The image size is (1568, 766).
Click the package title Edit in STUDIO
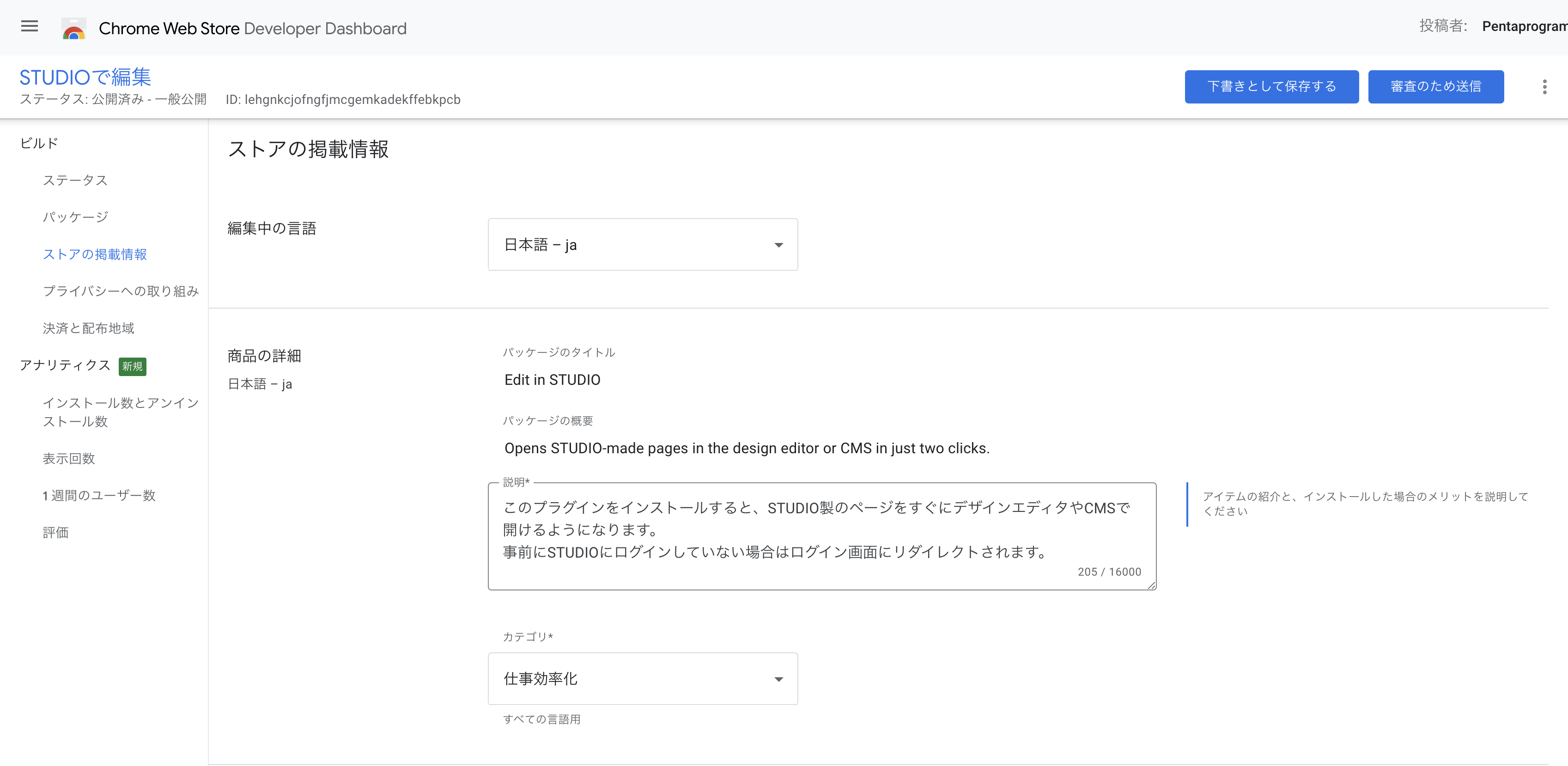coord(552,379)
